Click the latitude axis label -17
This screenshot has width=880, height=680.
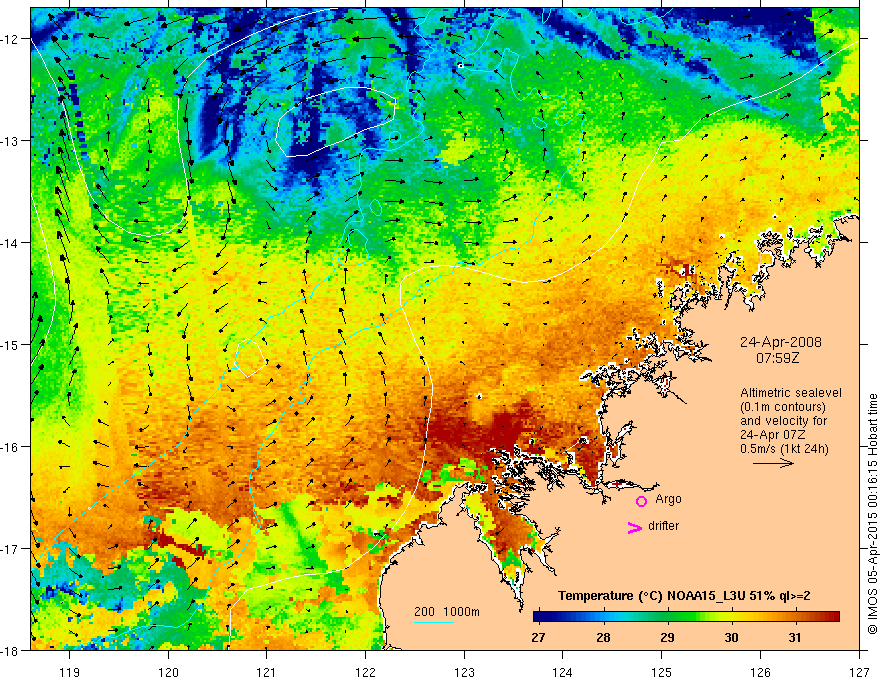point(11,549)
